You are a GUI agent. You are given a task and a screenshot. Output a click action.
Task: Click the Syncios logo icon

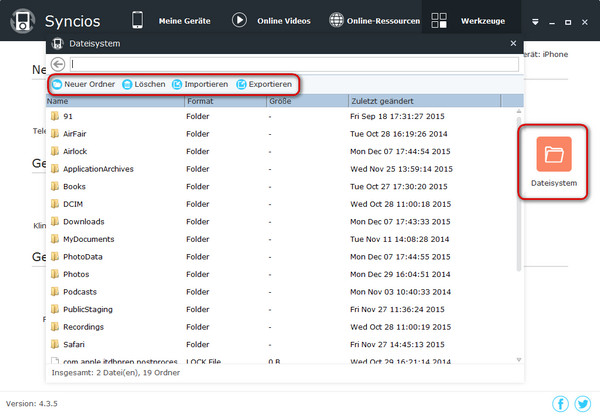(23, 21)
